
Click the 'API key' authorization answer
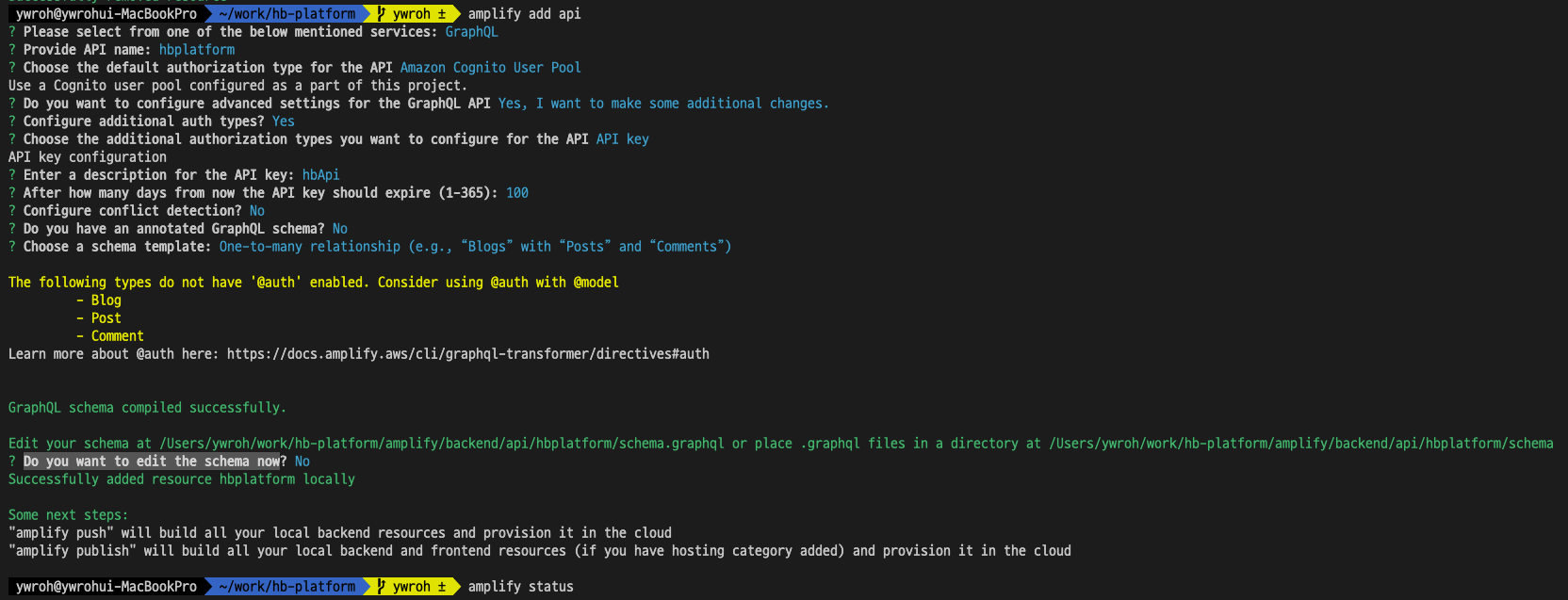(x=623, y=139)
